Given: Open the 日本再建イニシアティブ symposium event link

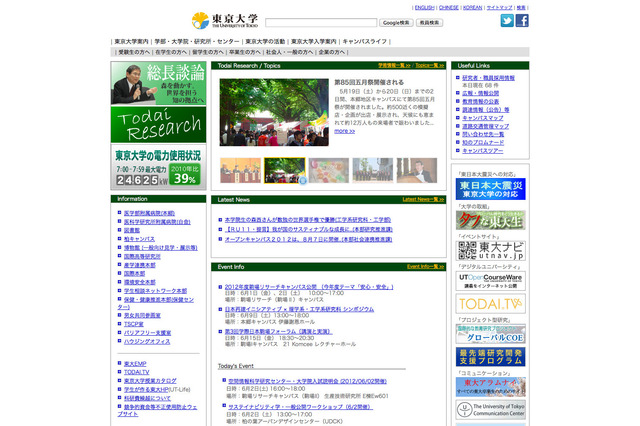Looking at the screenshot, I should [299, 309].
